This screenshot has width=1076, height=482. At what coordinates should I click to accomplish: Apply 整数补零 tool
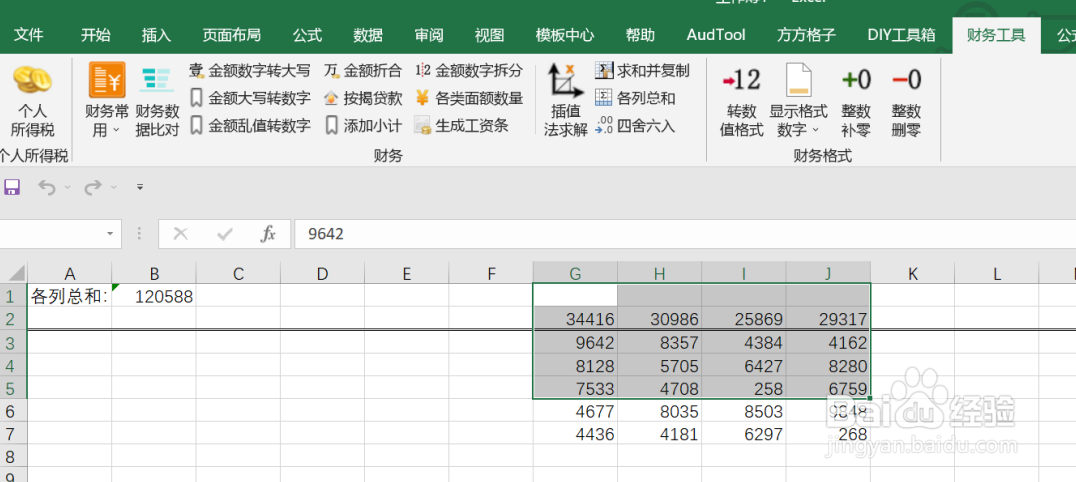(x=856, y=101)
